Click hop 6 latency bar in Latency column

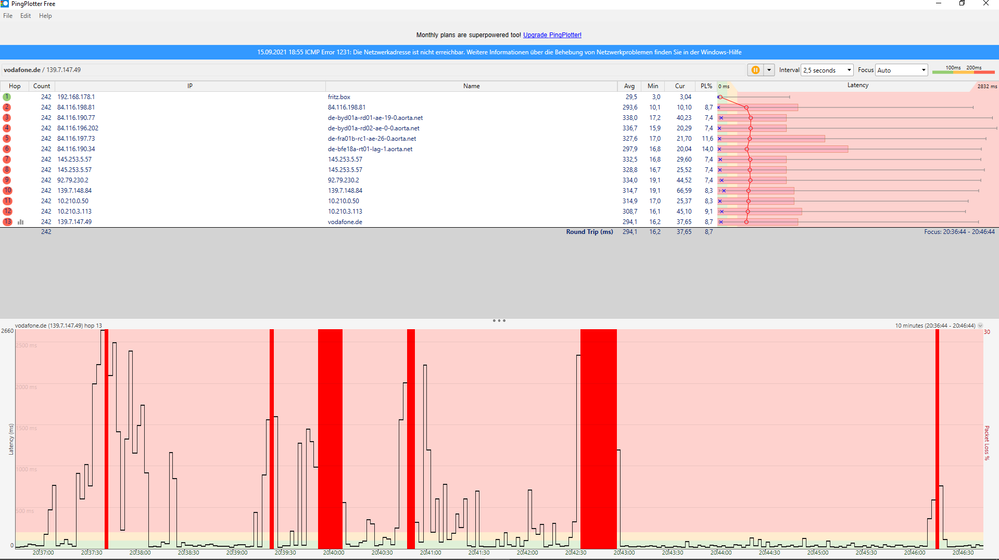click(x=783, y=149)
